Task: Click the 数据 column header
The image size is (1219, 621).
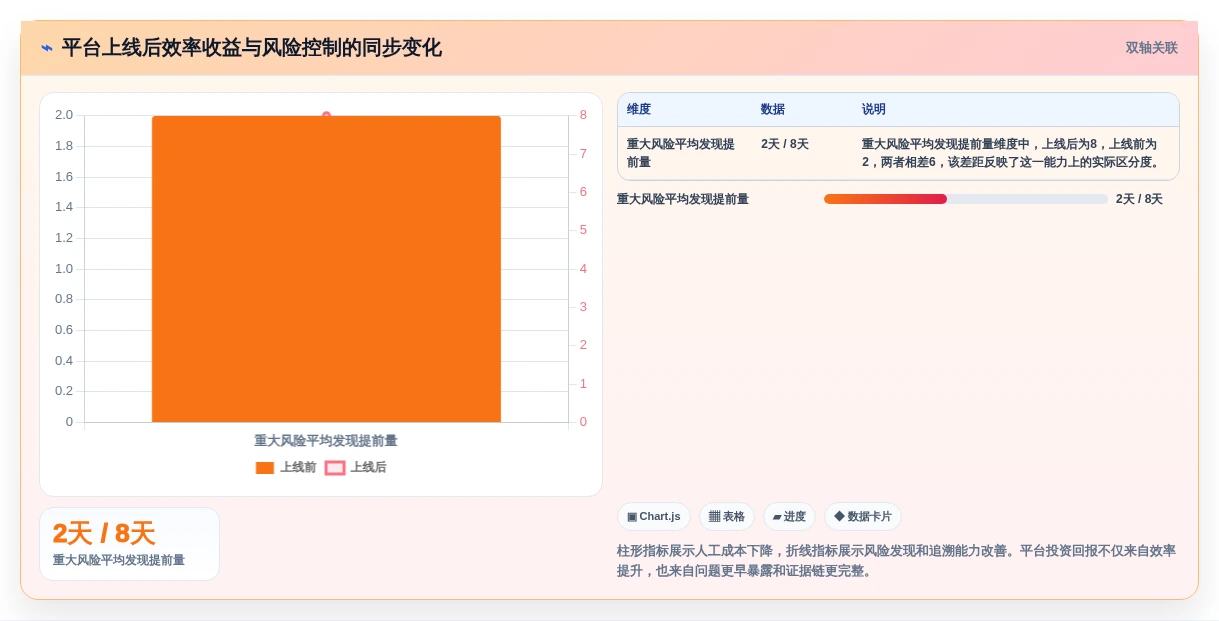Action: pyautogui.click(x=773, y=109)
